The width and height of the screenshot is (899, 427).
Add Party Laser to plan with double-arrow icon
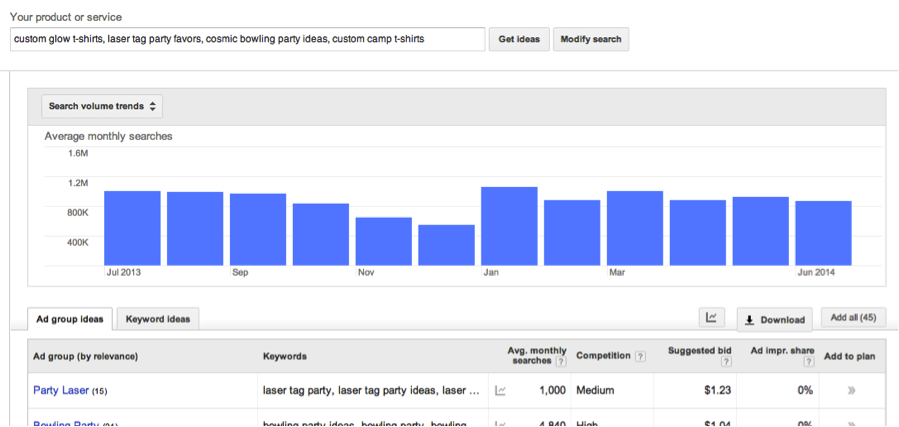pos(851,390)
